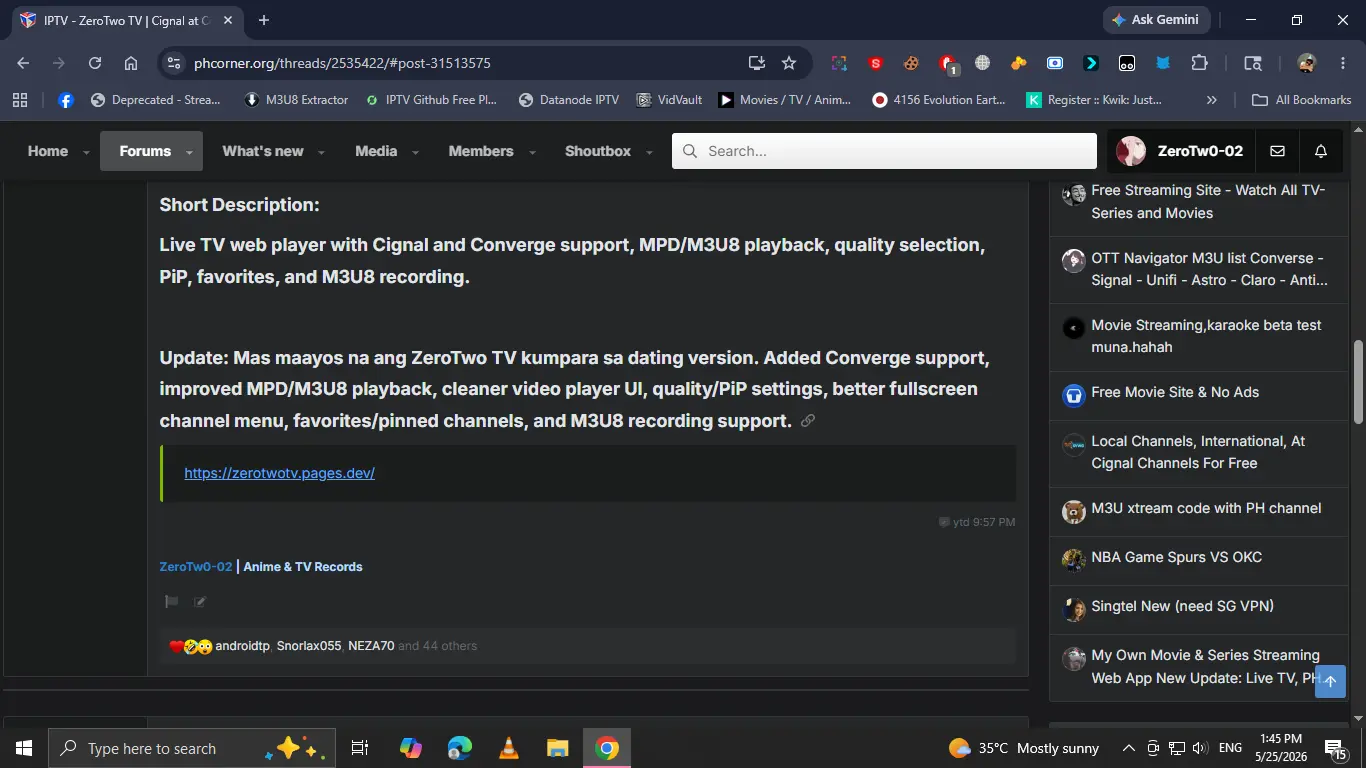This screenshot has height=768, width=1366.
Task: Open the M3U8 Extractor bookmark
Action: (297, 100)
